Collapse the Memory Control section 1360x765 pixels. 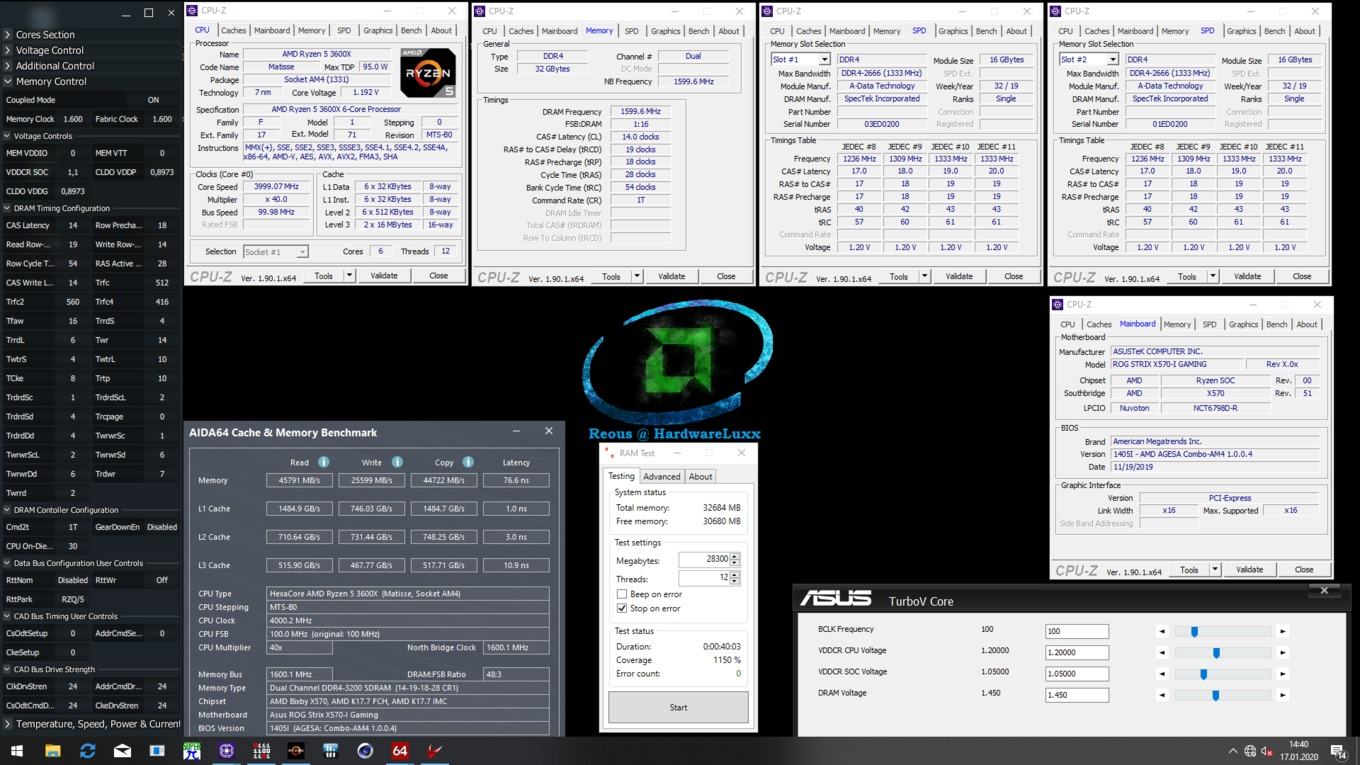(x=8, y=82)
